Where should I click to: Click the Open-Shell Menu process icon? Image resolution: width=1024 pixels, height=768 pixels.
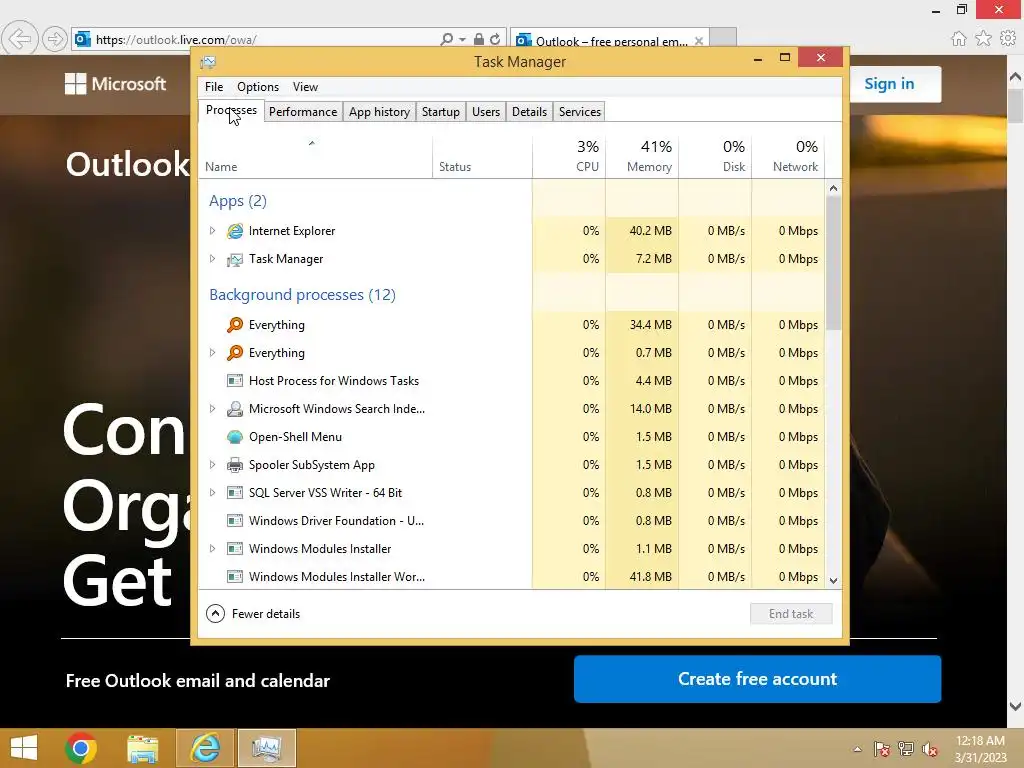[234, 437]
